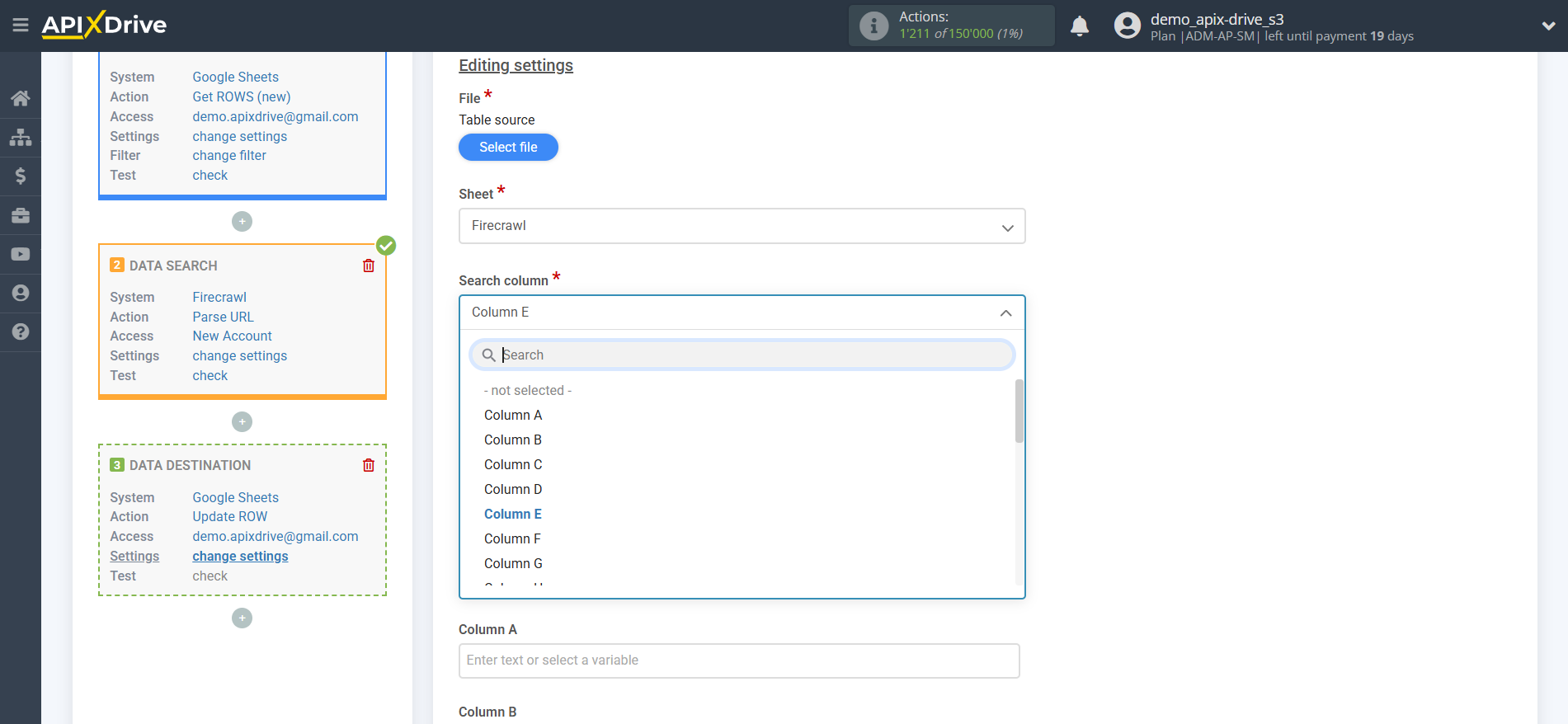Click change settings in Data Destination
Image resolution: width=1568 pixels, height=724 pixels.
[x=241, y=556]
